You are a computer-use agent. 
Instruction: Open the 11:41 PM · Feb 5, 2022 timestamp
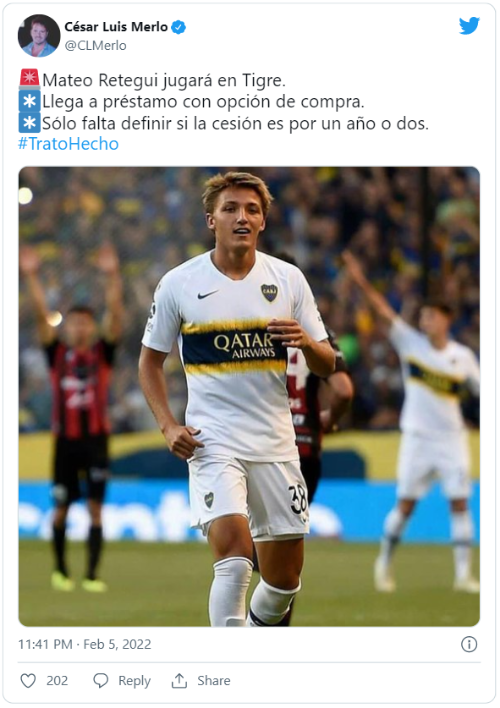(84, 644)
